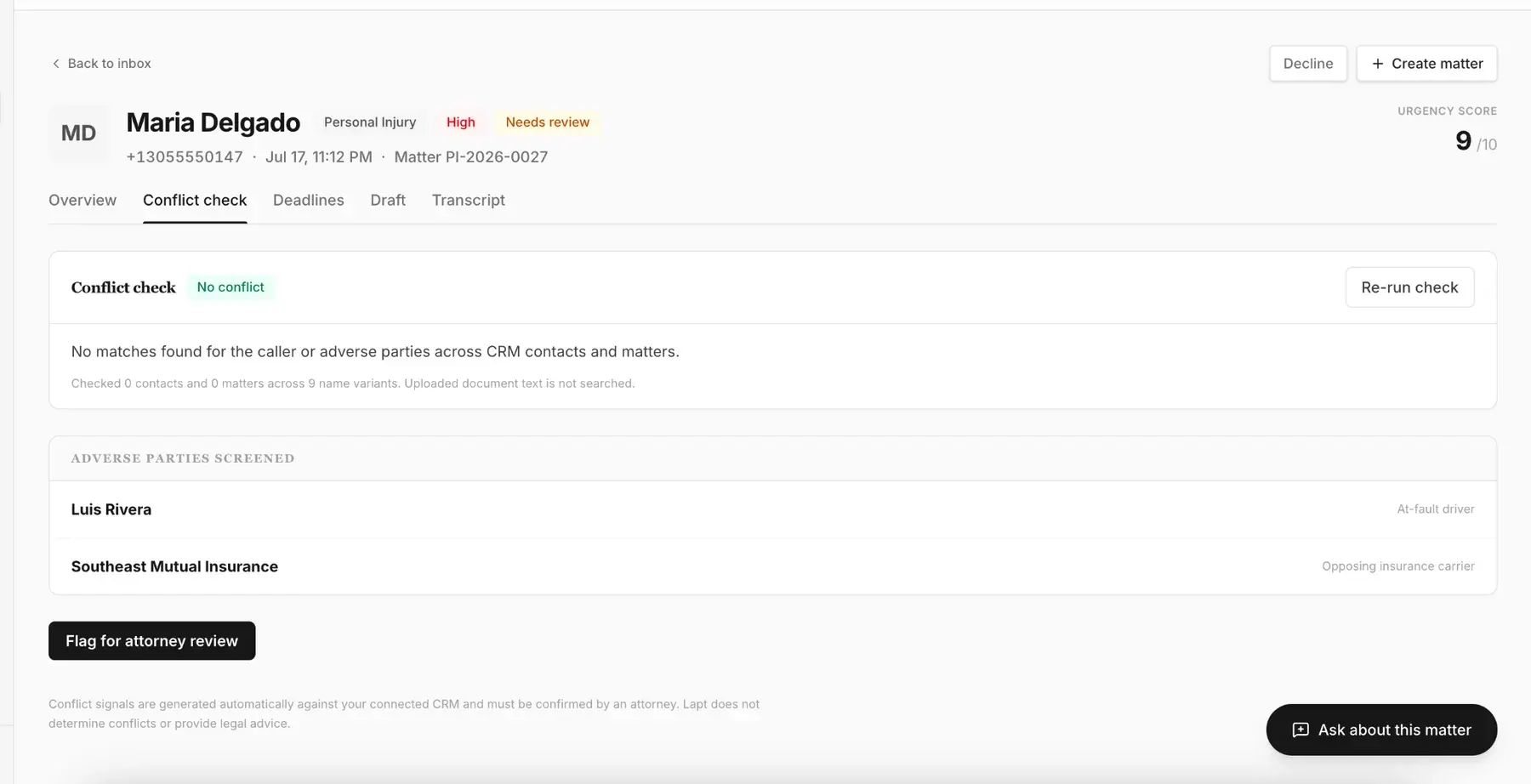Click the Needs review status badge

pos(548,122)
